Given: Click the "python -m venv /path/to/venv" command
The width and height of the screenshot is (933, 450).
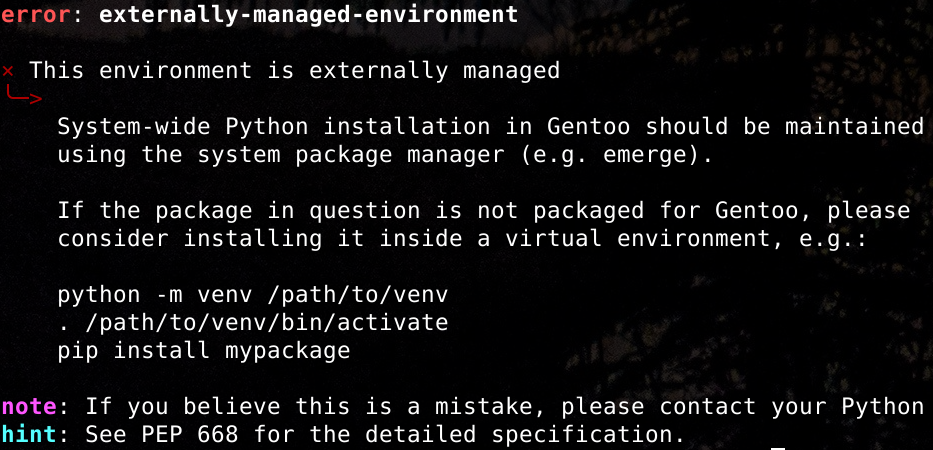Looking at the screenshot, I should (x=253, y=295).
